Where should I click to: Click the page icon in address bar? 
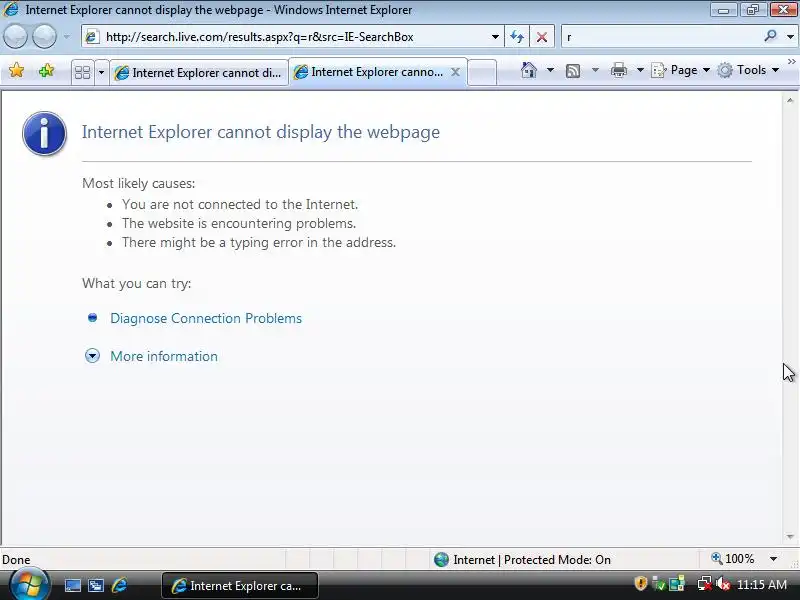[x=91, y=37]
